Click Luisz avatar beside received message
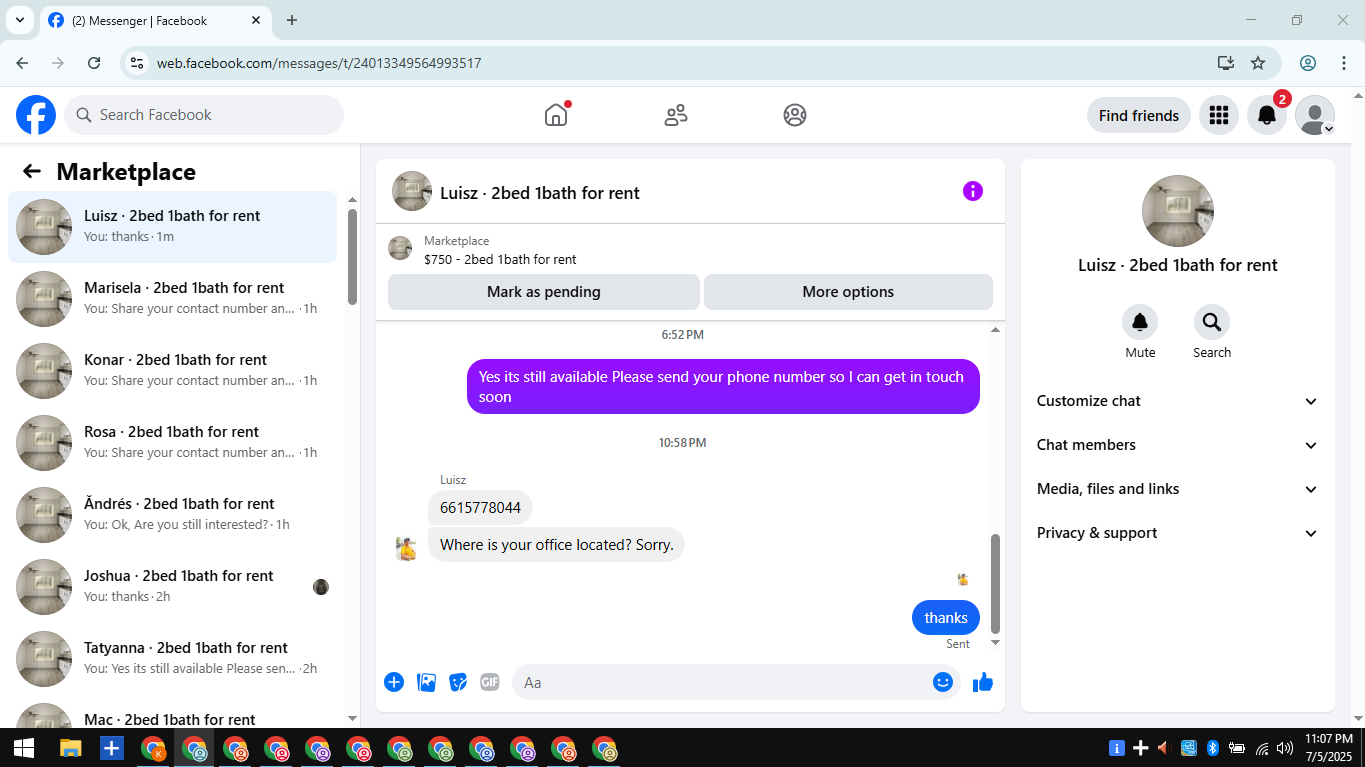 406,548
